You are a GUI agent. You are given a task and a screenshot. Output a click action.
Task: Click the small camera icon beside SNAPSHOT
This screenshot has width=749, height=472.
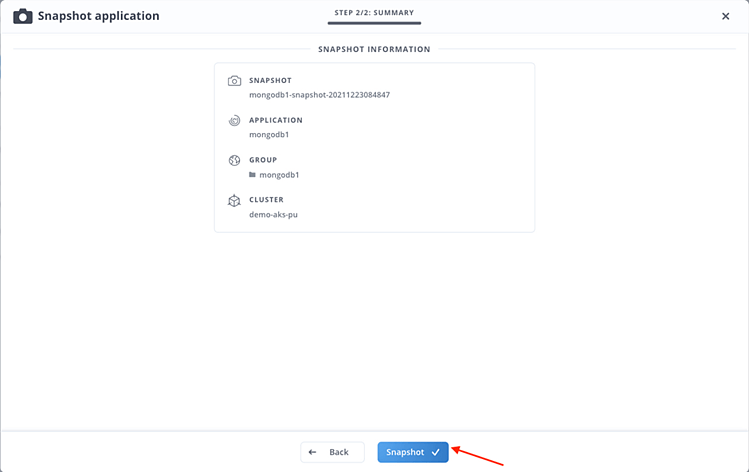234,81
